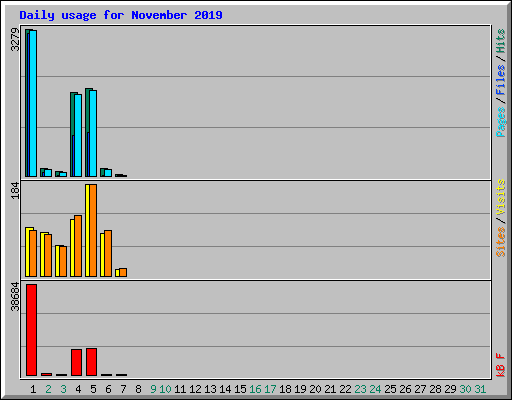
Task: Click green day number 2 on the axis
Action: [48, 389]
